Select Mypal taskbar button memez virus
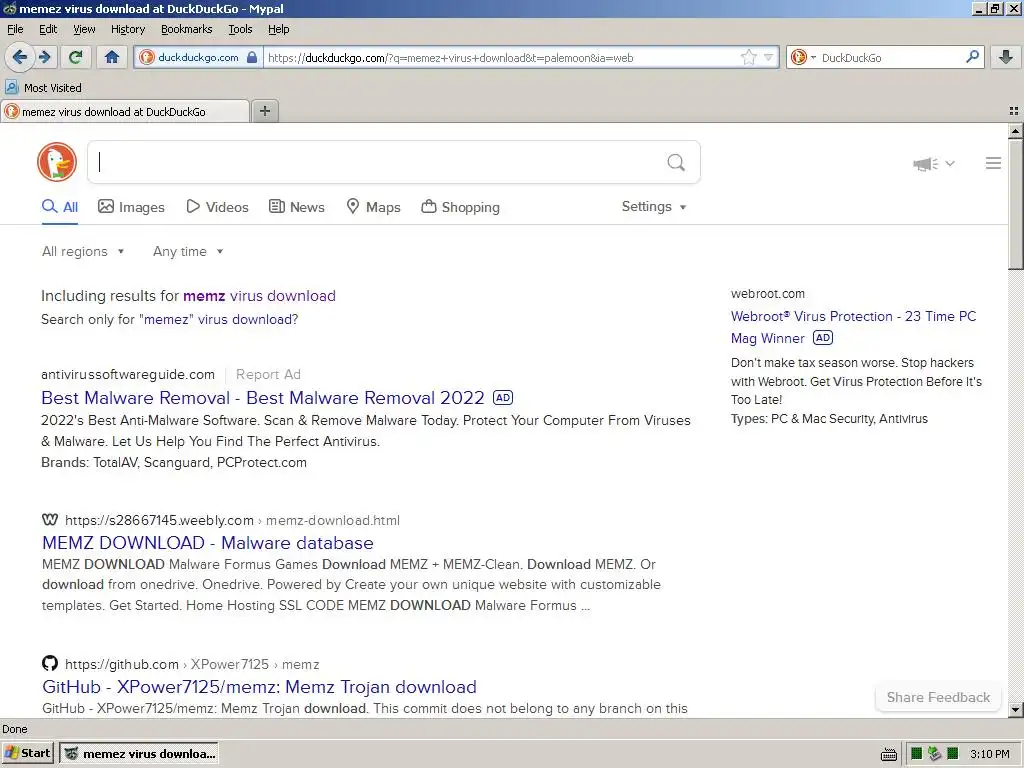Screen dimensions: 1024x768 (x=138, y=754)
